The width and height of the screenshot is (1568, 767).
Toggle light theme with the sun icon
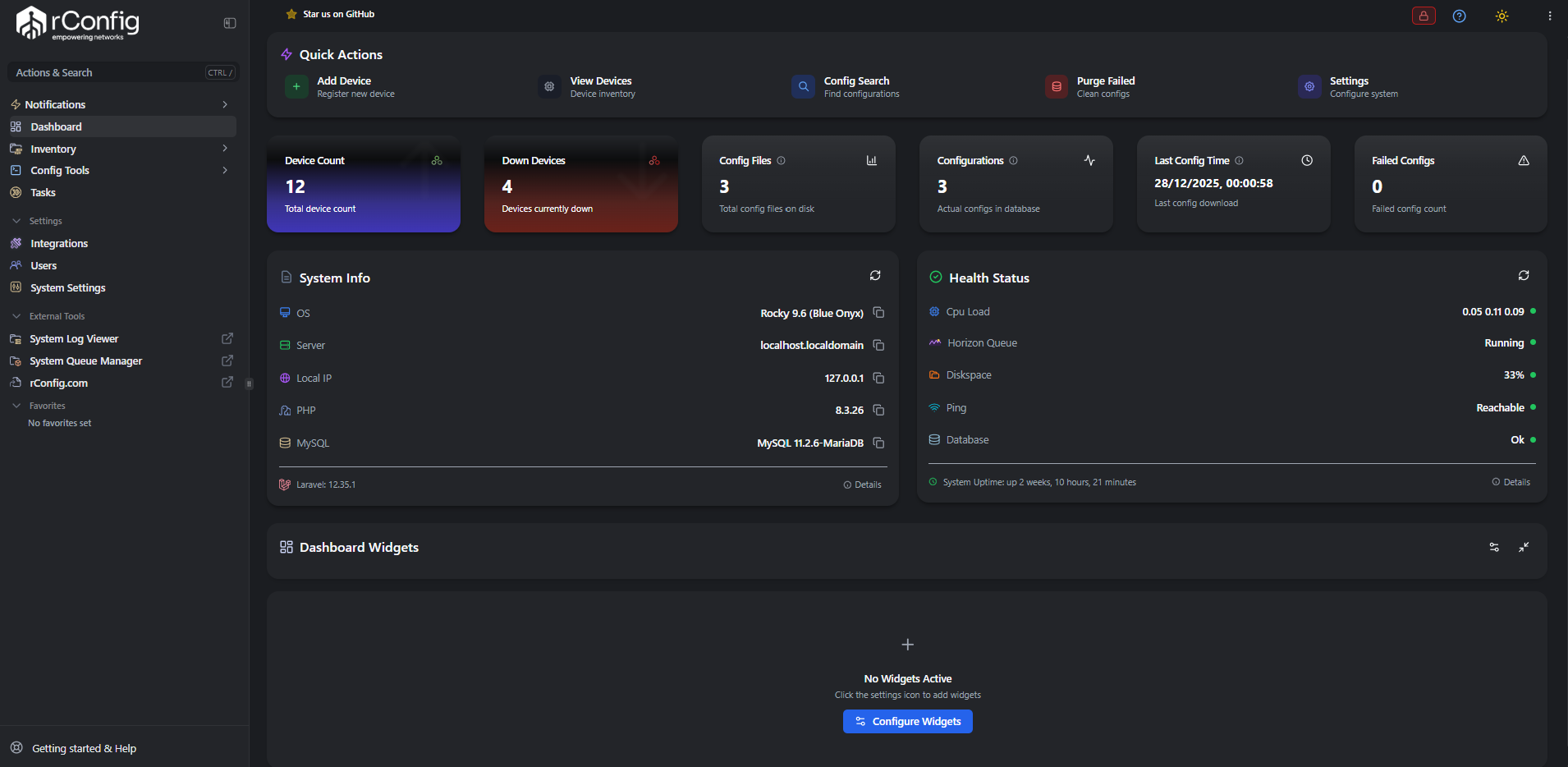(x=1502, y=16)
